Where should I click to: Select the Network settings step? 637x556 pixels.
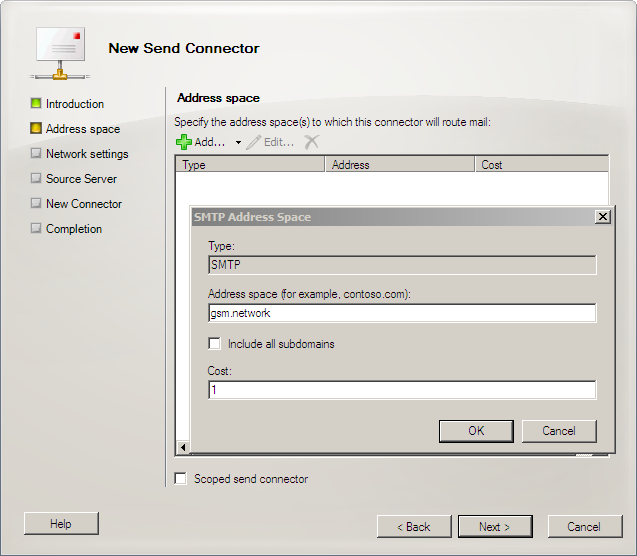87,154
